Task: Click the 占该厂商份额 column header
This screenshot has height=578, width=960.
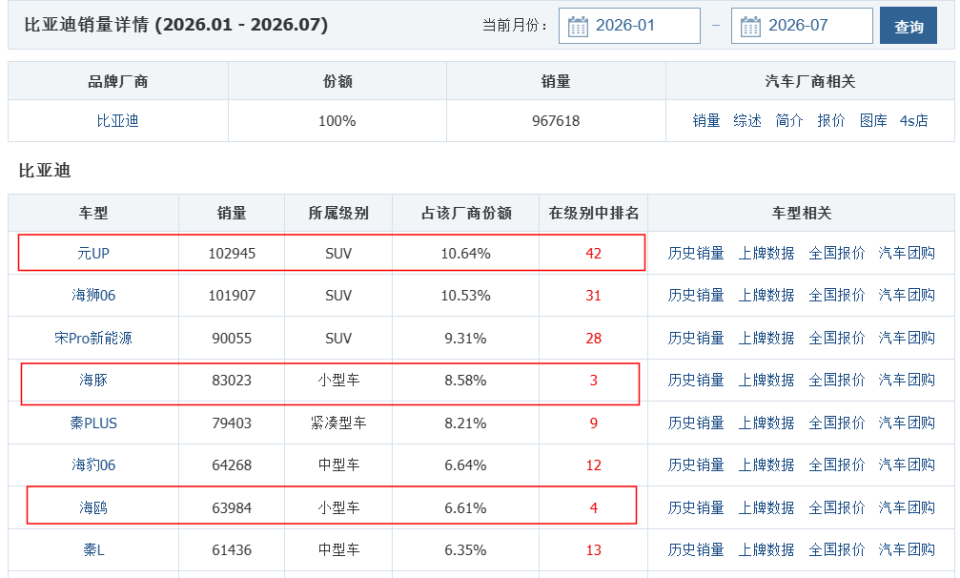Action: (x=466, y=213)
